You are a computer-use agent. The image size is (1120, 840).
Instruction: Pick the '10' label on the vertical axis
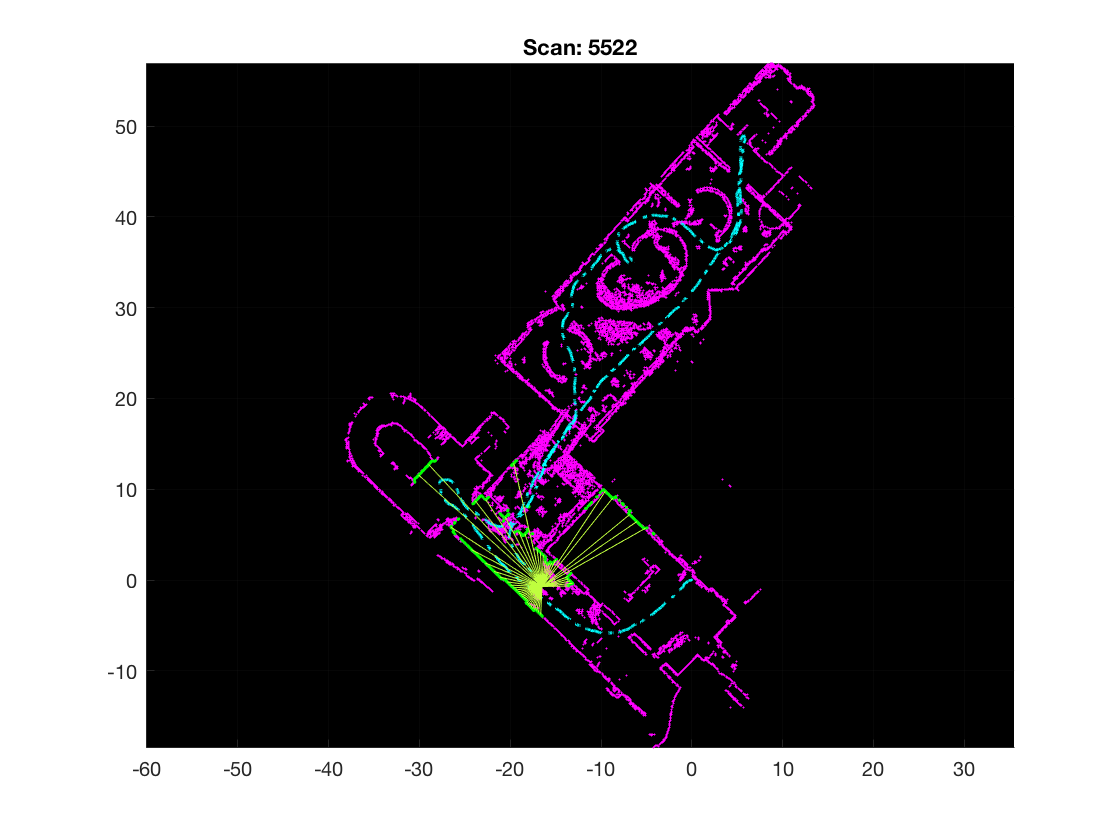[126, 490]
